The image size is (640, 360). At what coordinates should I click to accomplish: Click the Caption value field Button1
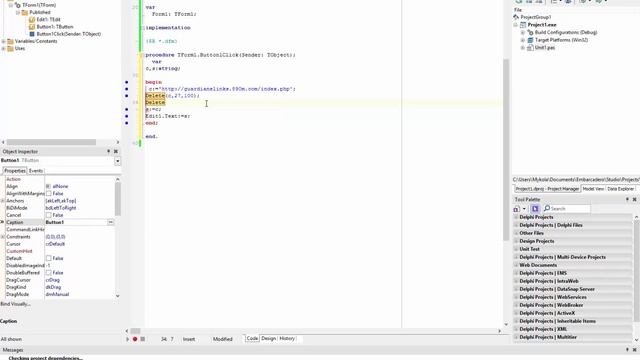point(76,222)
